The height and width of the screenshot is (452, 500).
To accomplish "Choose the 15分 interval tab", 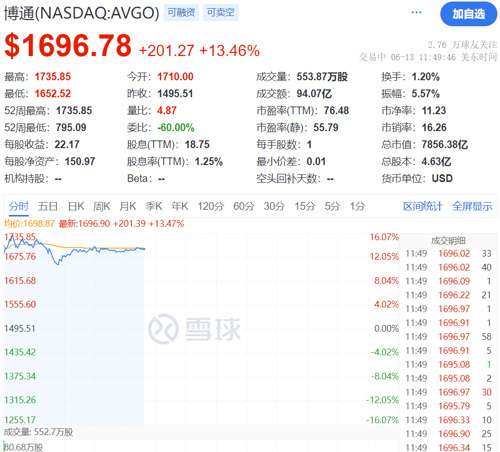I will 305,206.
